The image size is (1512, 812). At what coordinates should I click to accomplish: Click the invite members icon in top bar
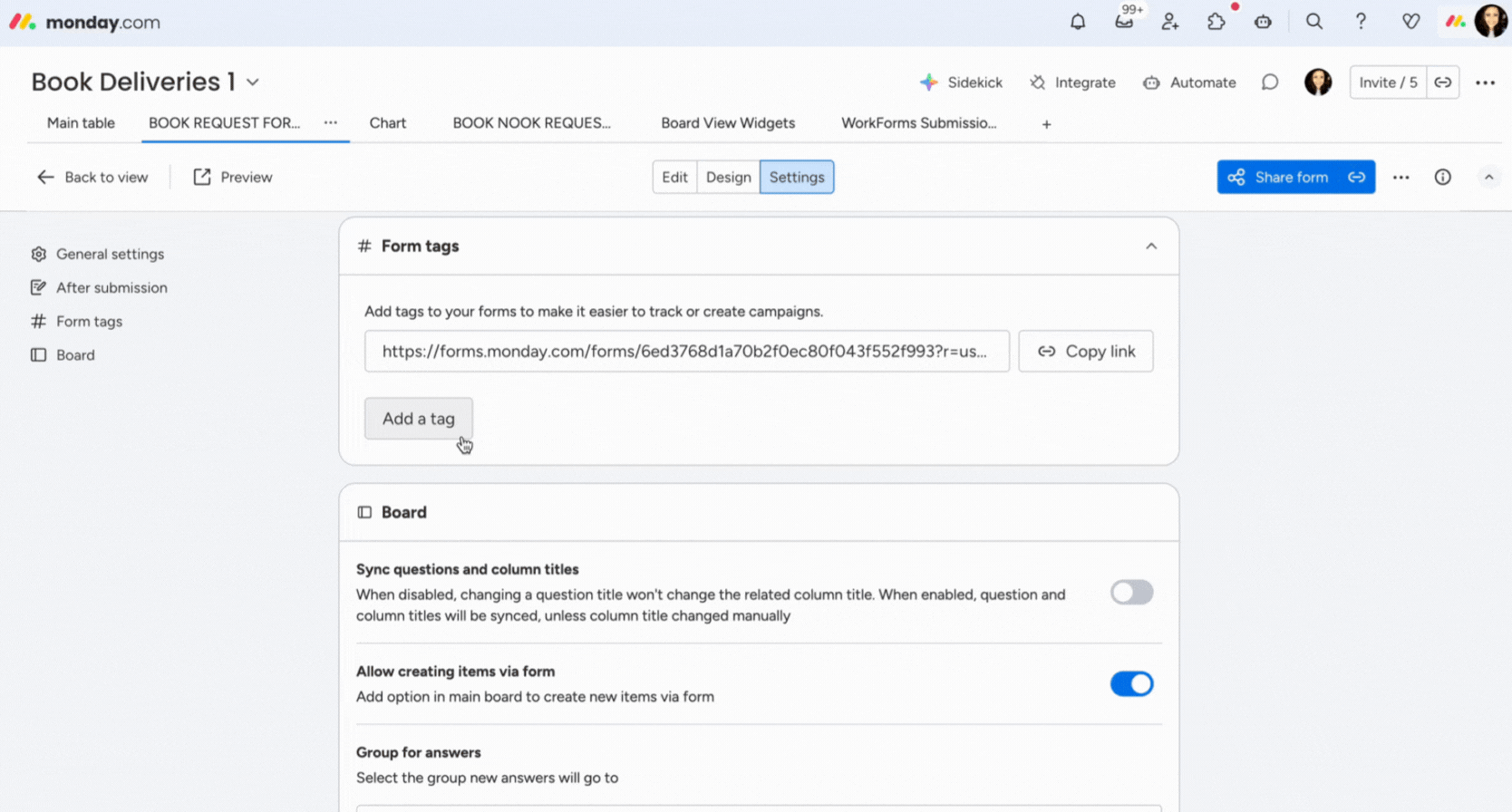click(1170, 22)
